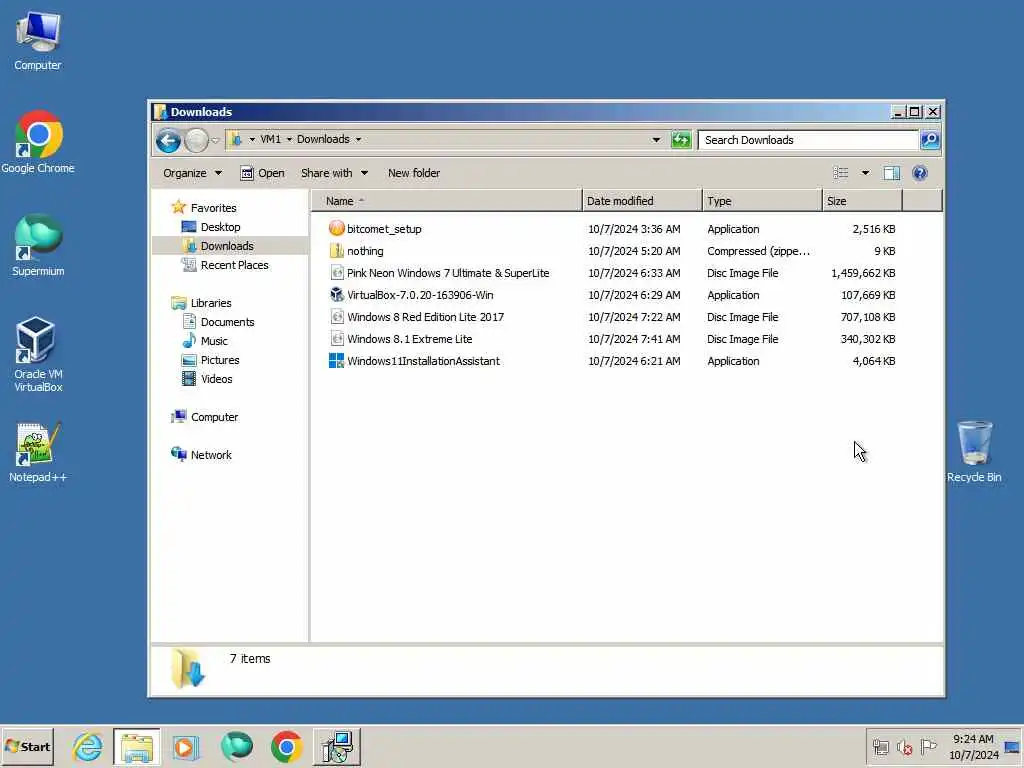Viewport: 1024px width, 768px height.
Task: Select the Recycle Bin icon
Action: (x=974, y=452)
